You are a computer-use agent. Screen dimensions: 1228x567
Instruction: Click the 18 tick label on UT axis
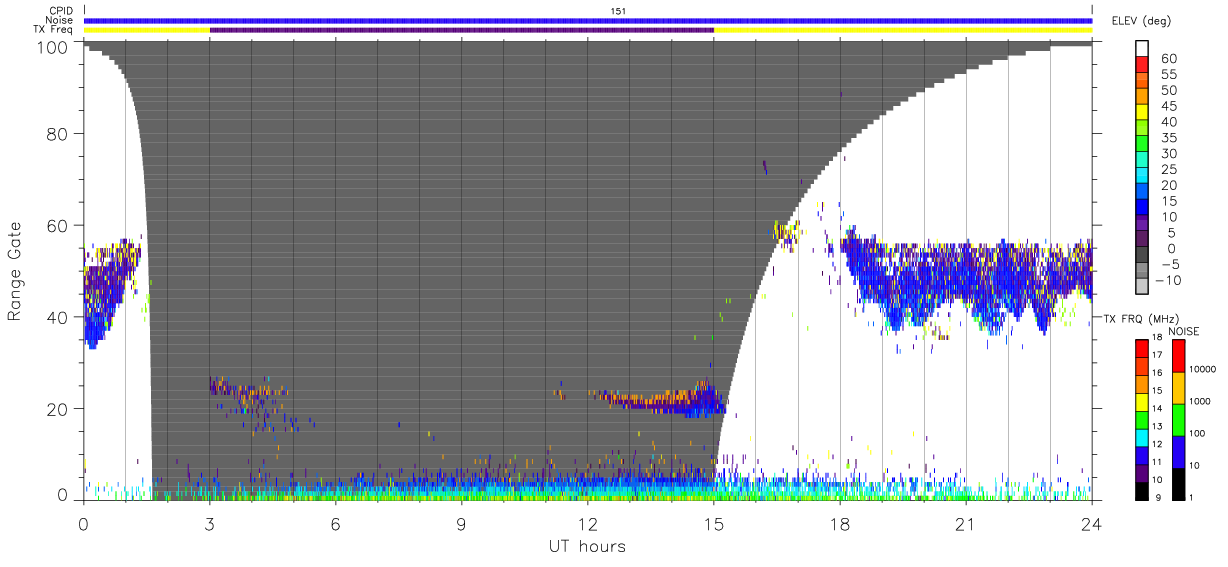pos(840,524)
